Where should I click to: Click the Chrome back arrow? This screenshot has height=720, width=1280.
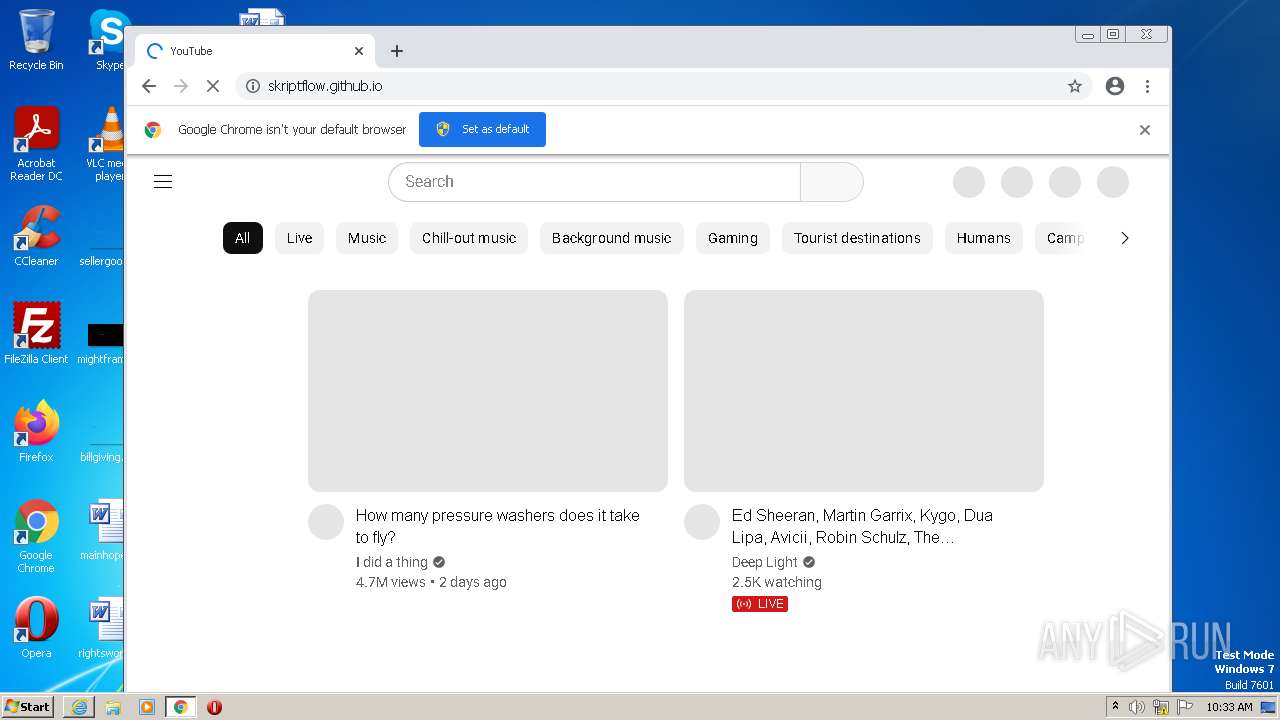tap(149, 86)
